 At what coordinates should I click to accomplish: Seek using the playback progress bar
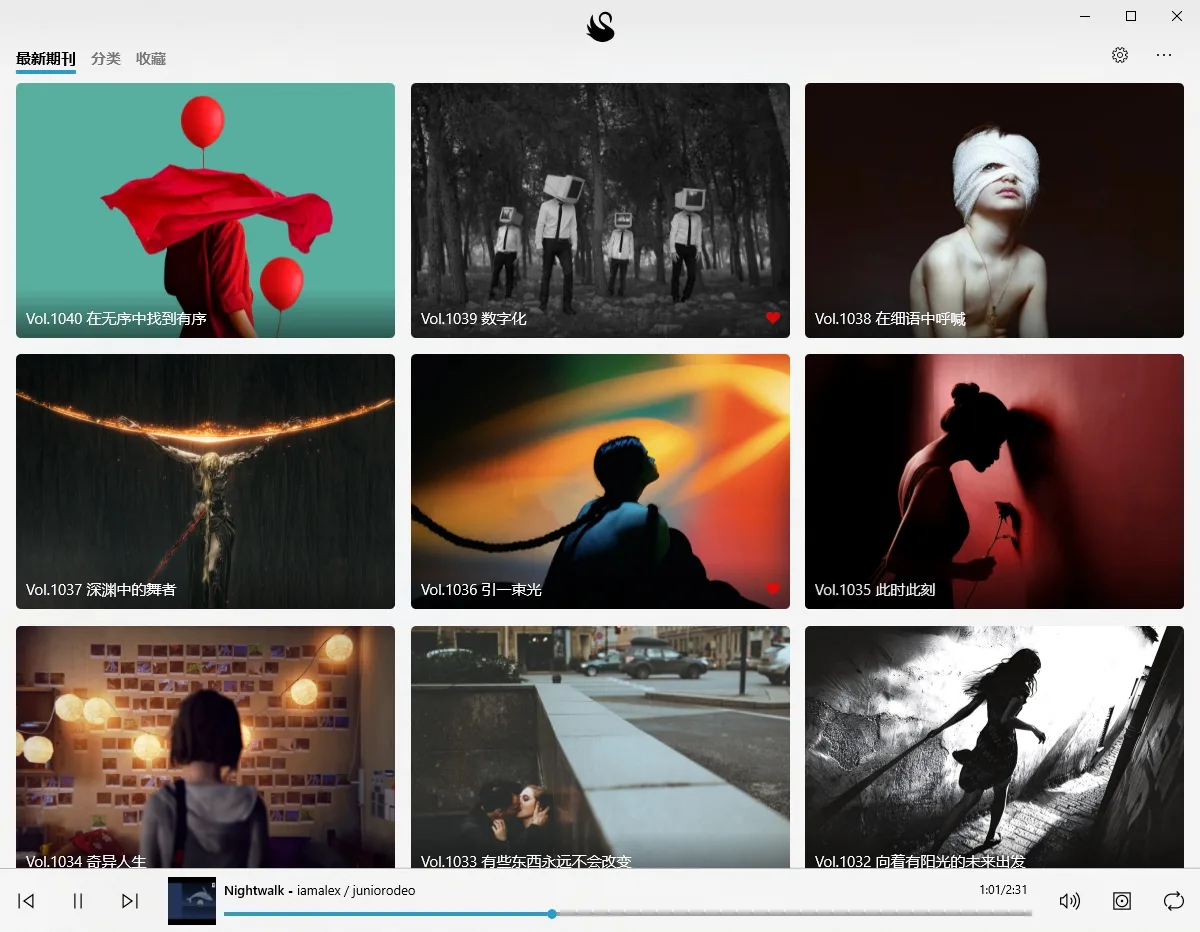point(628,913)
